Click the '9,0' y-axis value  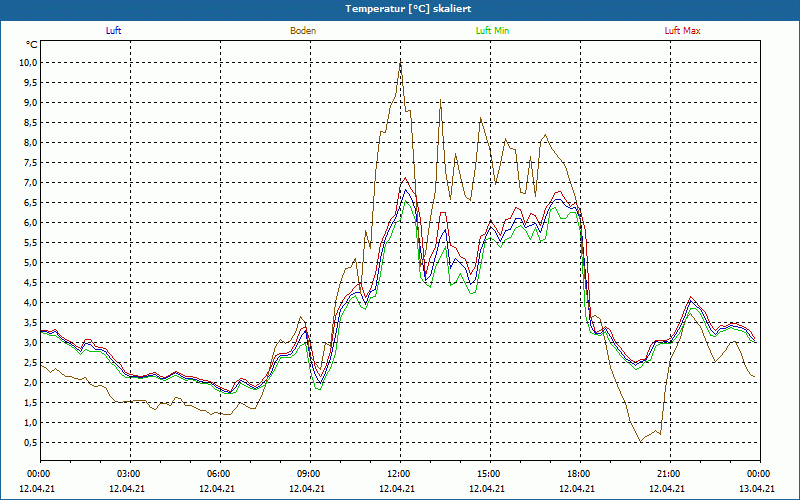pos(31,103)
